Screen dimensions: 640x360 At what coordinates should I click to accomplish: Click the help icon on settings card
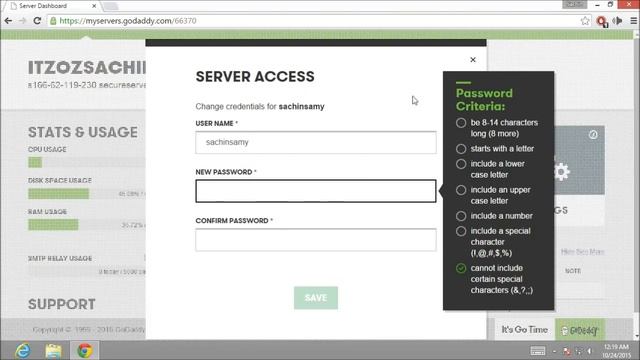click(x=593, y=134)
